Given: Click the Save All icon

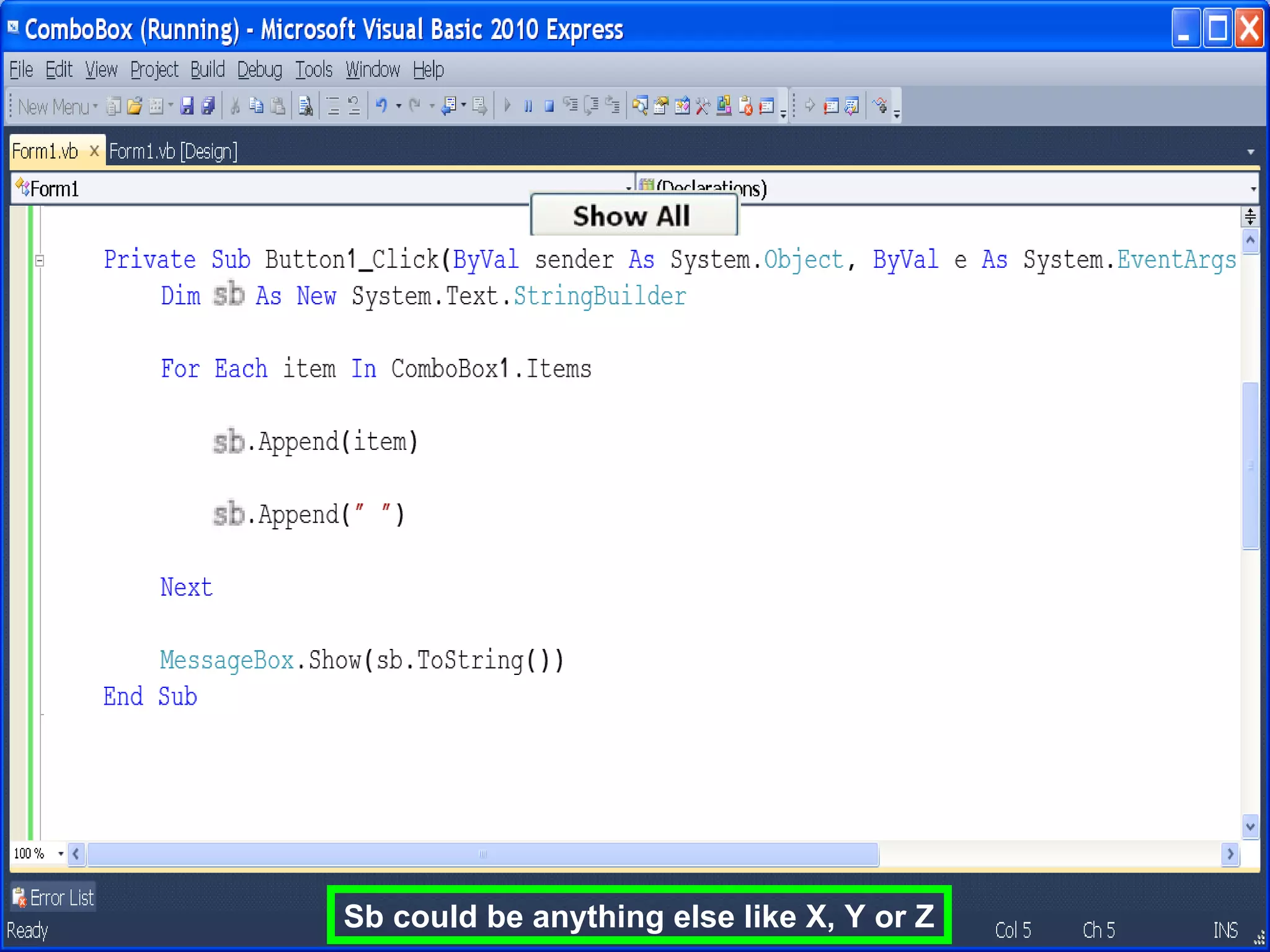Looking at the screenshot, I should [208, 106].
